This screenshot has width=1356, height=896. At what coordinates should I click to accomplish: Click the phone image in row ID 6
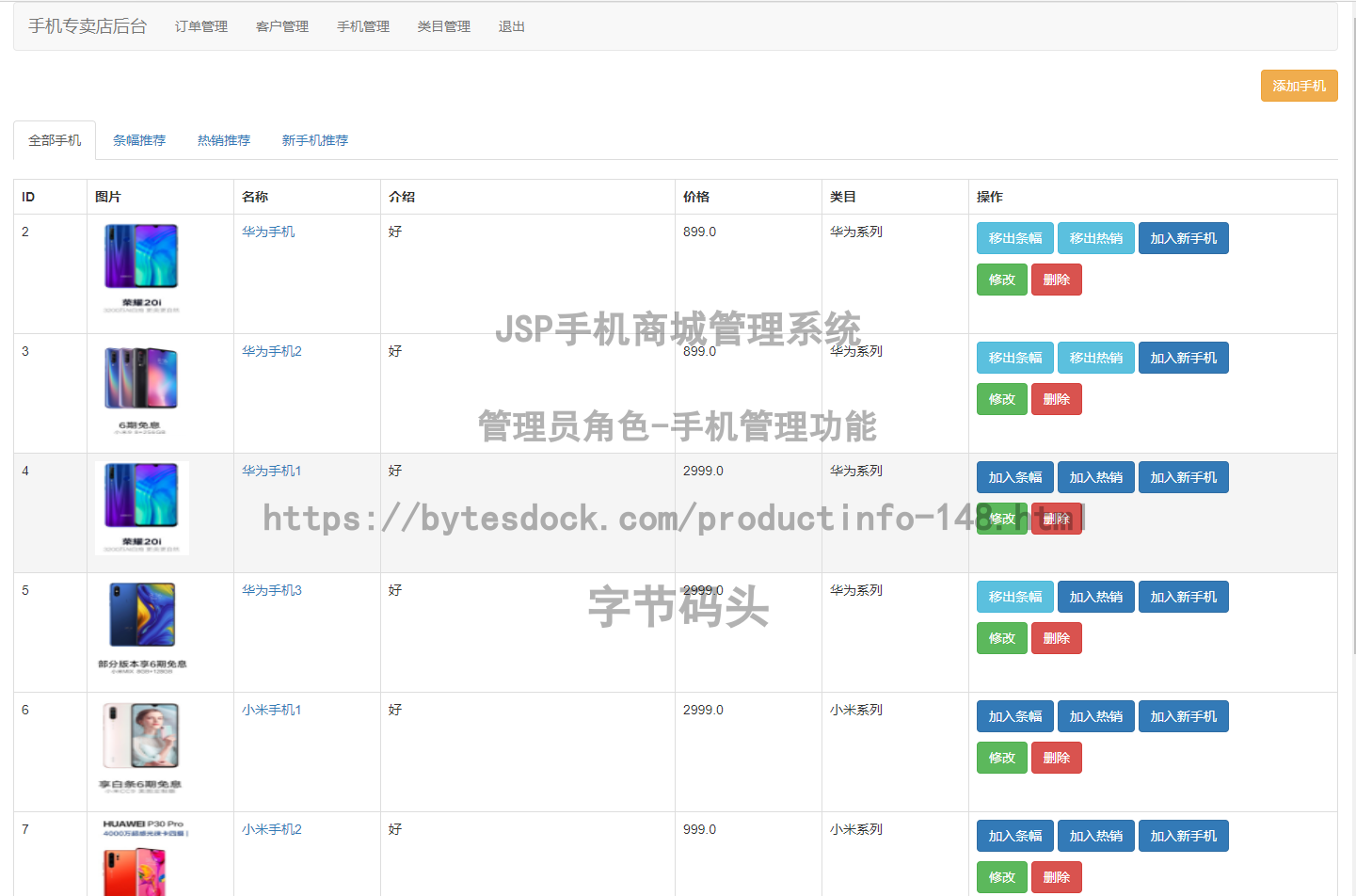coord(142,747)
